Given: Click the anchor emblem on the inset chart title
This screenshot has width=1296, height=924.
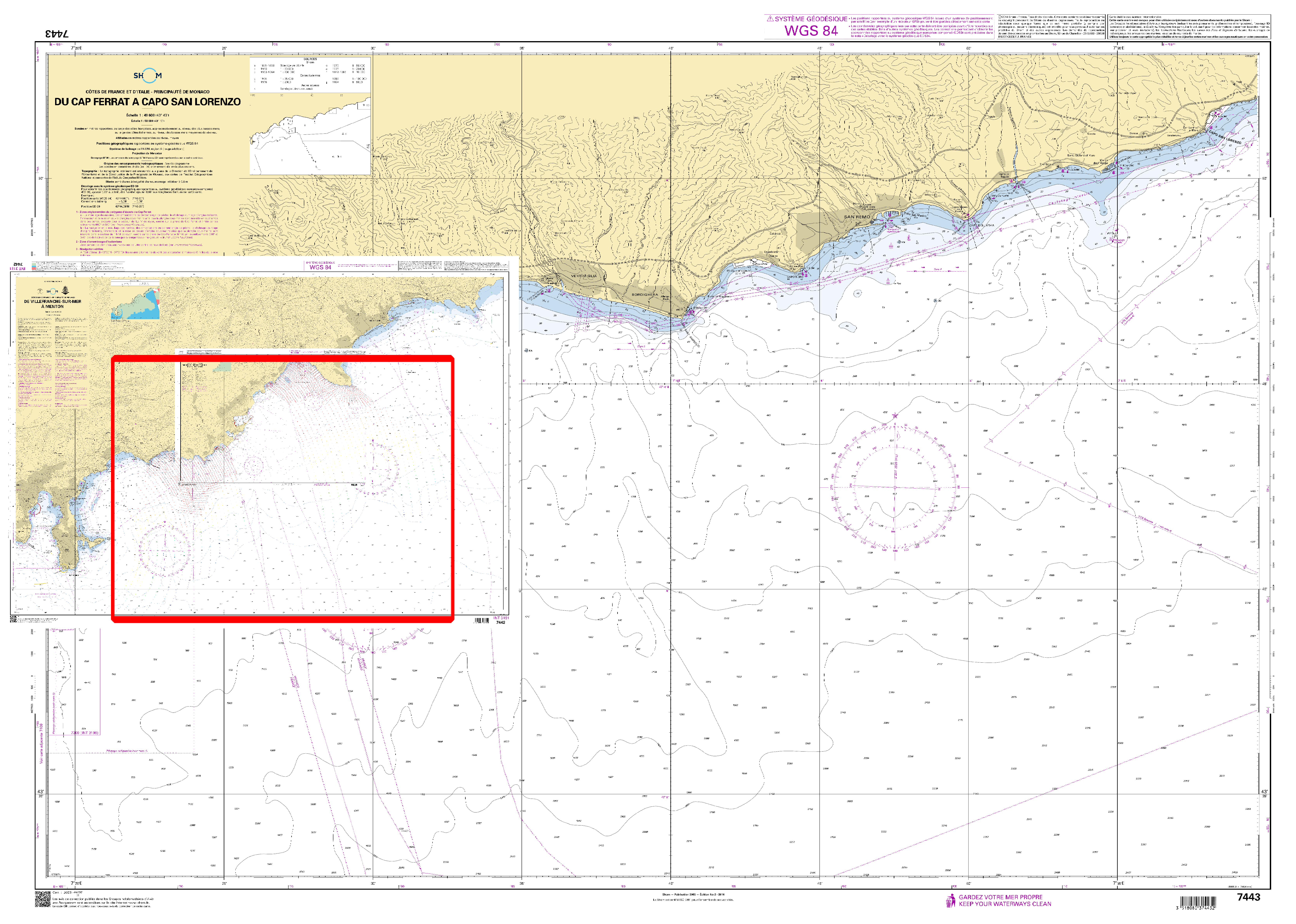Looking at the screenshot, I should tap(65, 290).
